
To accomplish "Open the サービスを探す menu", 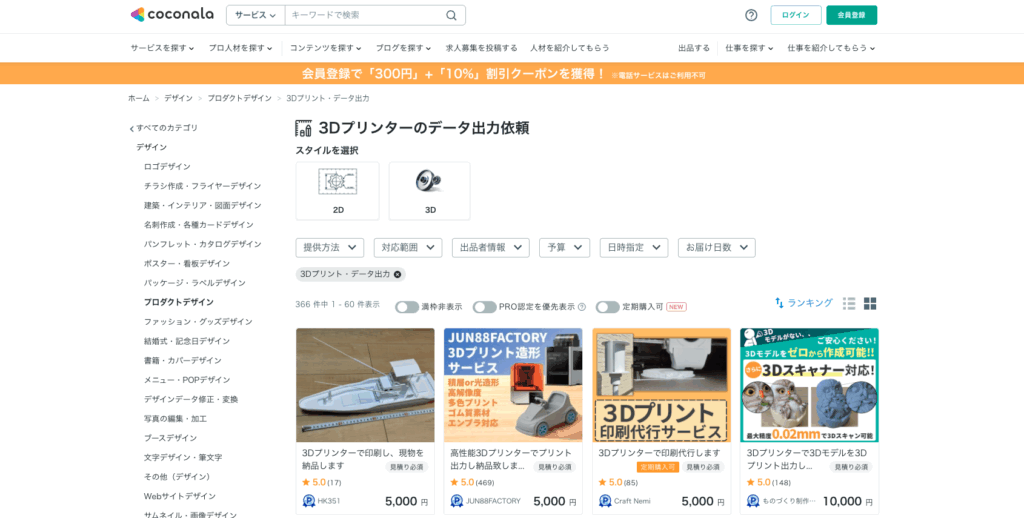I will pyautogui.click(x=165, y=48).
